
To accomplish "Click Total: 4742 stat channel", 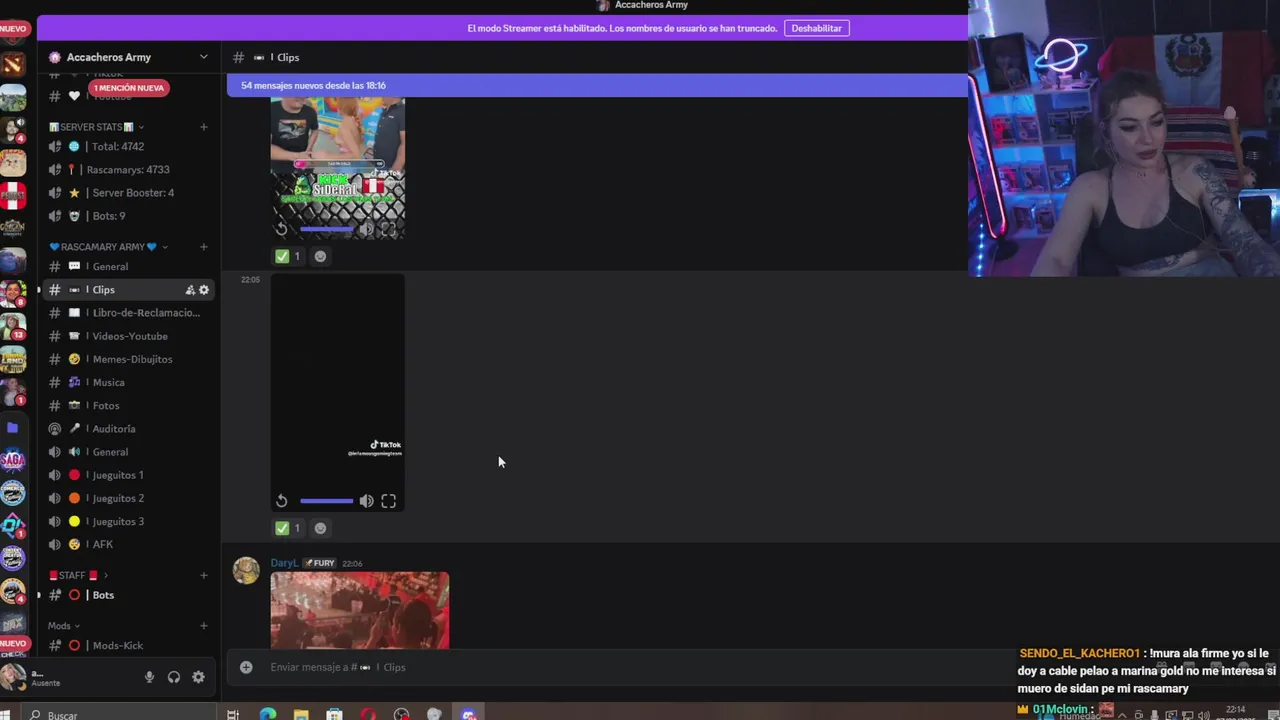I will coord(129,146).
